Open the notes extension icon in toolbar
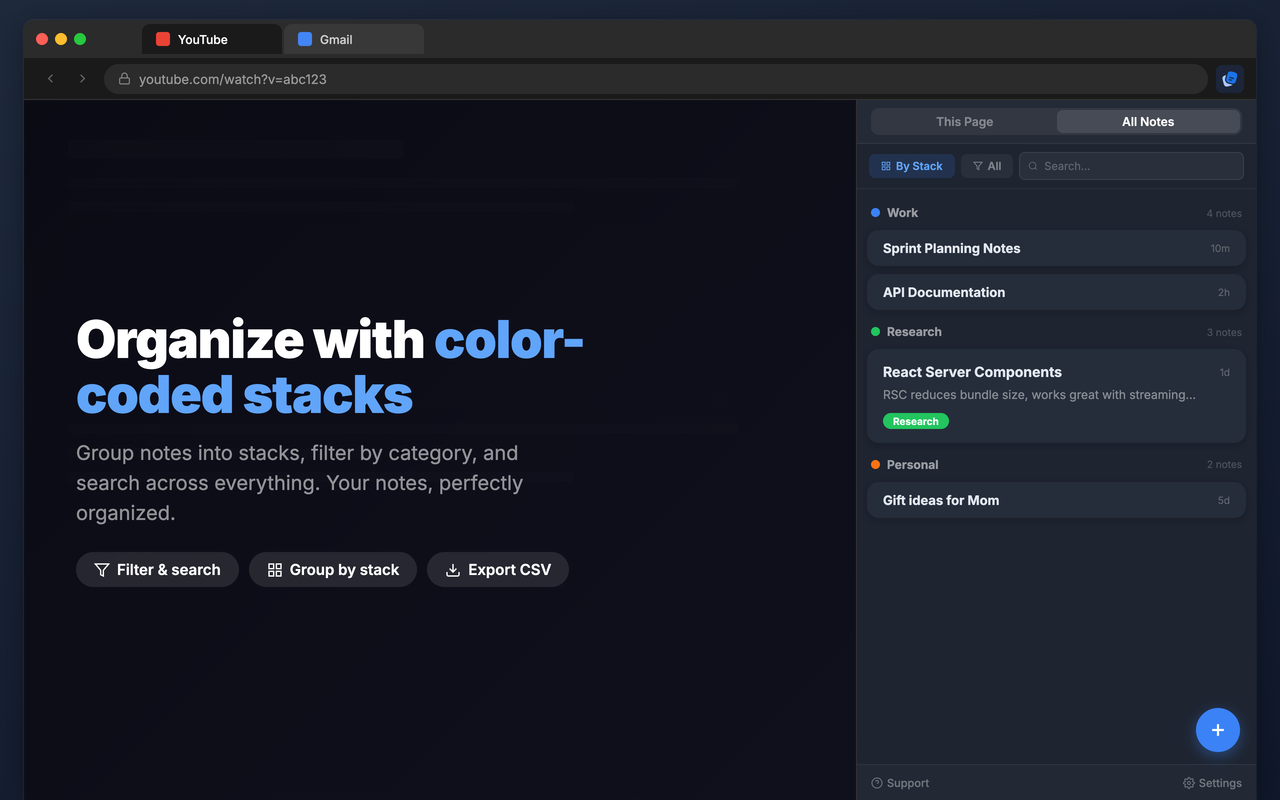Screen dimensions: 1280x800 (x=1230, y=79)
